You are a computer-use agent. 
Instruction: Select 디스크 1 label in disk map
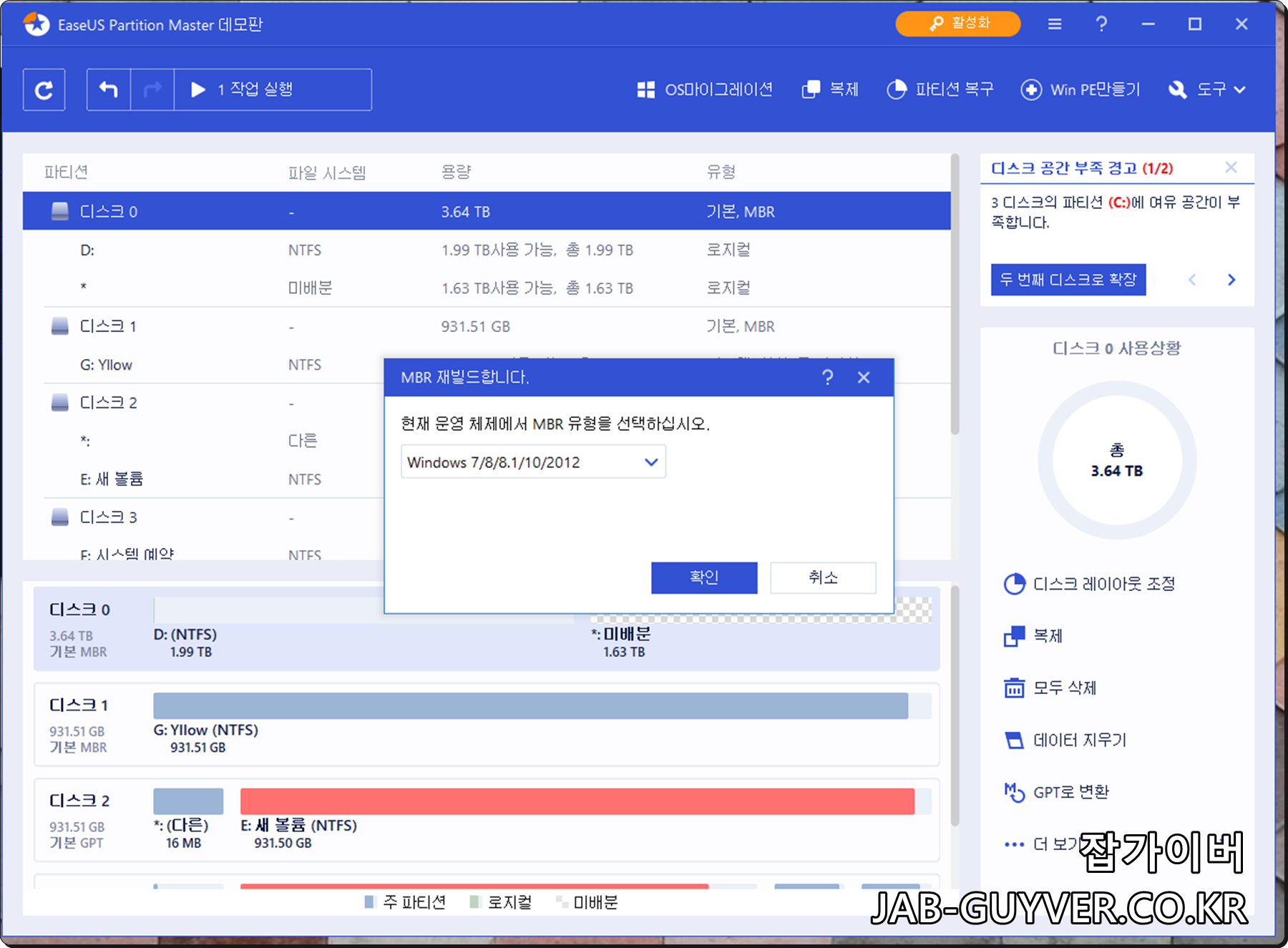[x=79, y=705]
